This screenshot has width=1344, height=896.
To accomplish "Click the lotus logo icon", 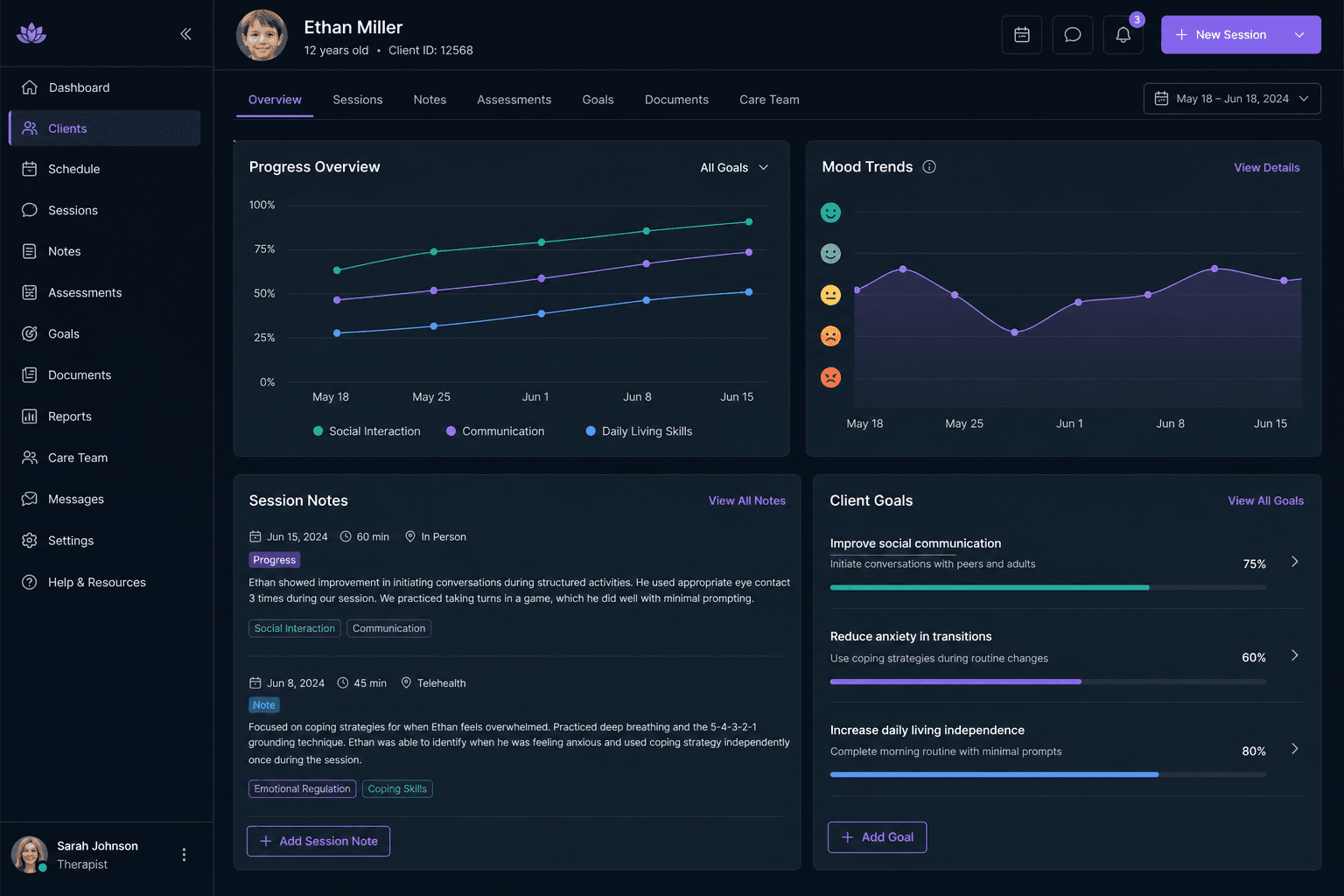I will pyautogui.click(x=31, y=33).
